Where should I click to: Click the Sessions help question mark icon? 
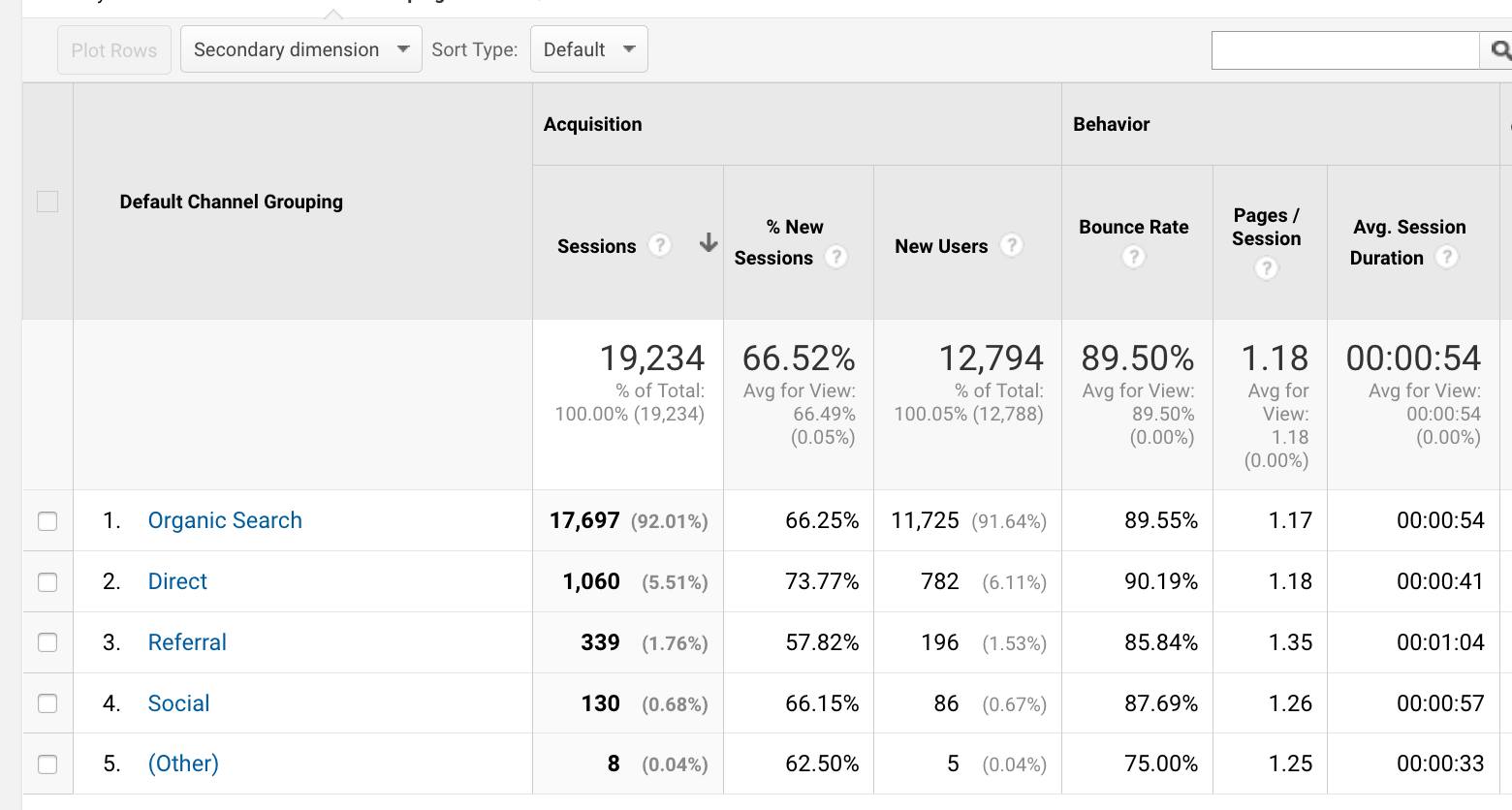660,245
